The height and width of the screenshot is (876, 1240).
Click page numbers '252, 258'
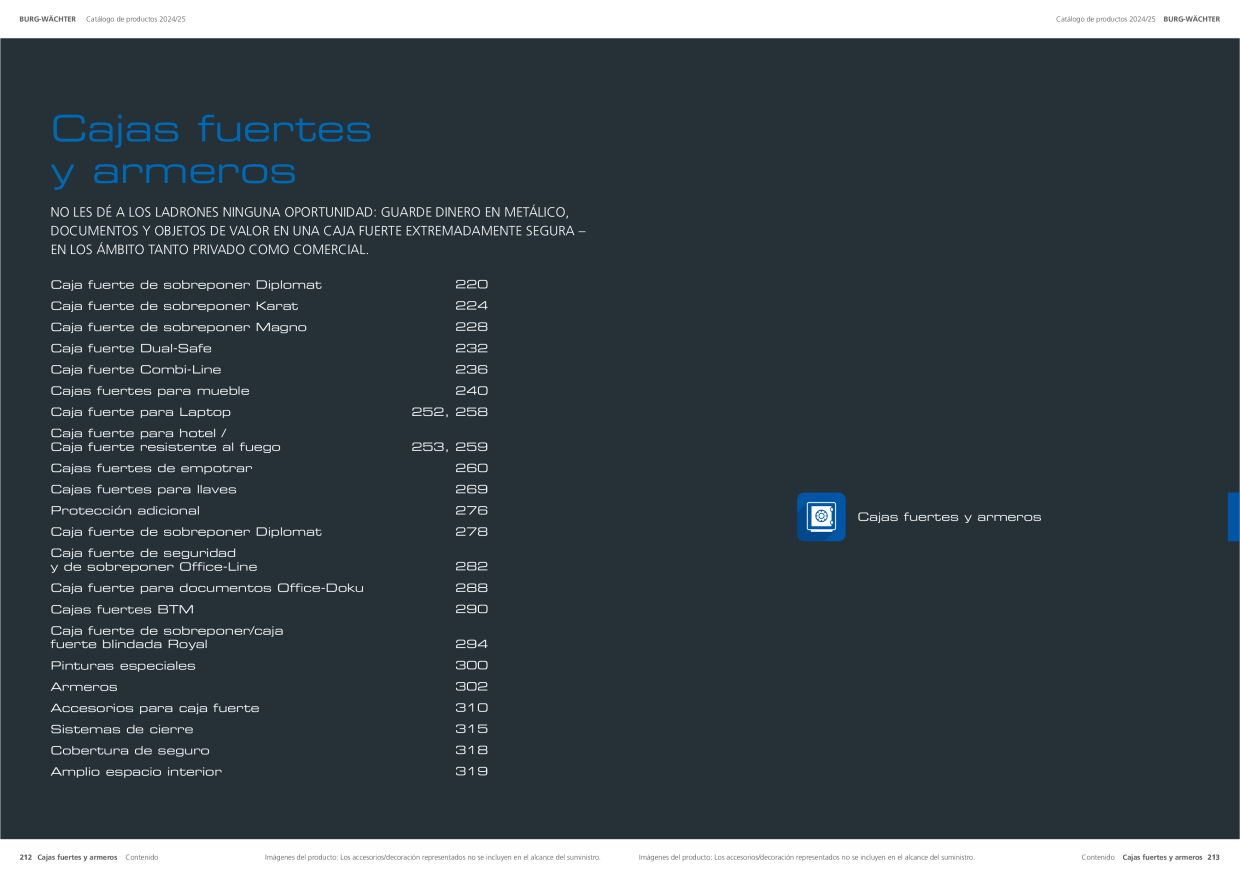[x=450, y=412]
